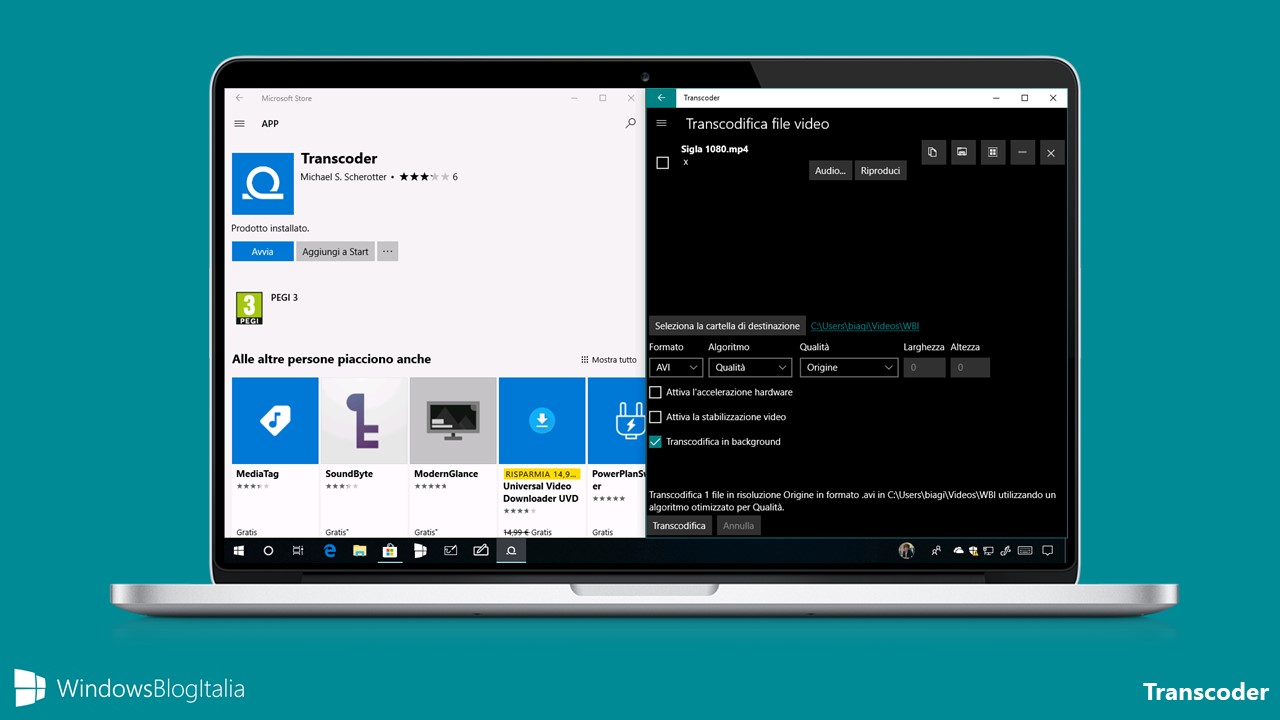Screen dimensions: 1280x720
Task: Open the Formato AVI dropdown
Action: [676, 367]
